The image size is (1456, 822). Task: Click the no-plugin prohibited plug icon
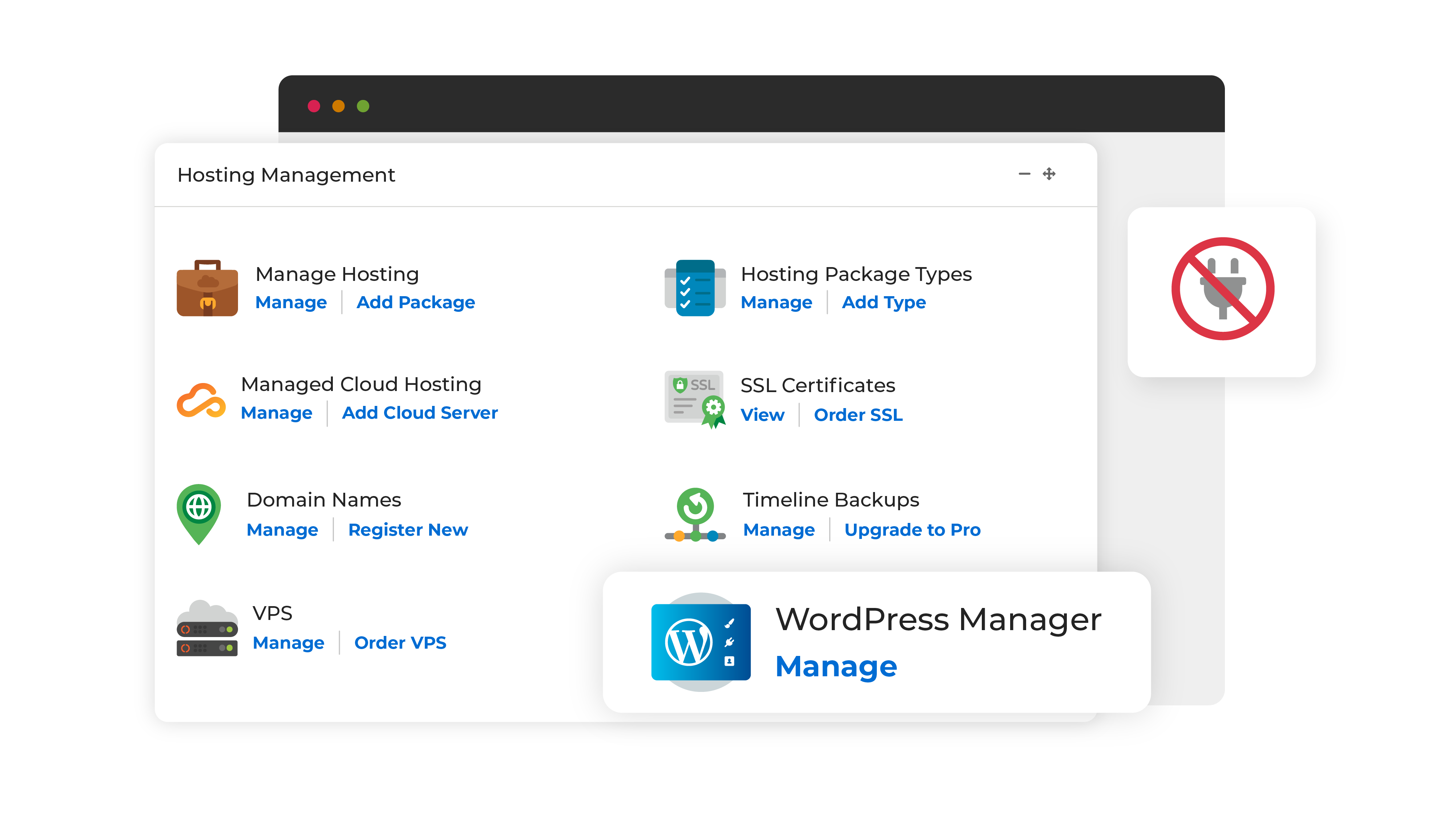pos(1223,288)
